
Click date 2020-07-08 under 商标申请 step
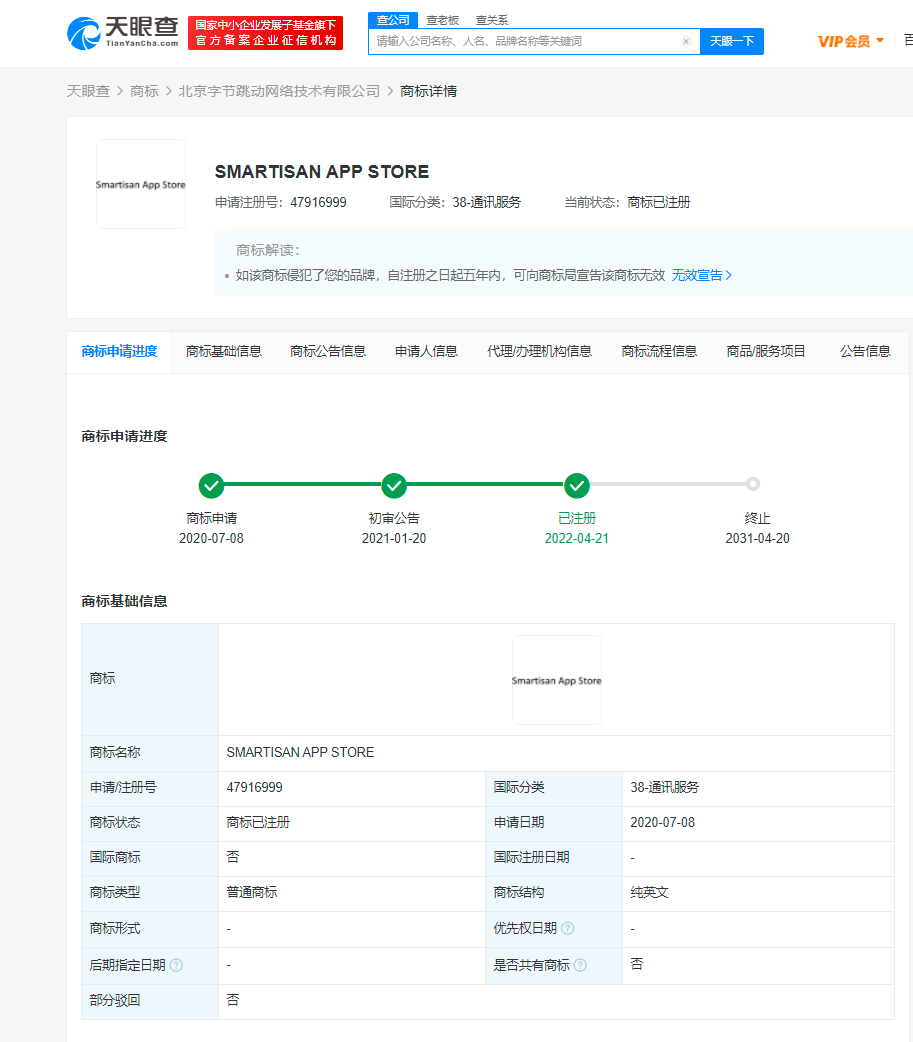[x=211, y=538]
